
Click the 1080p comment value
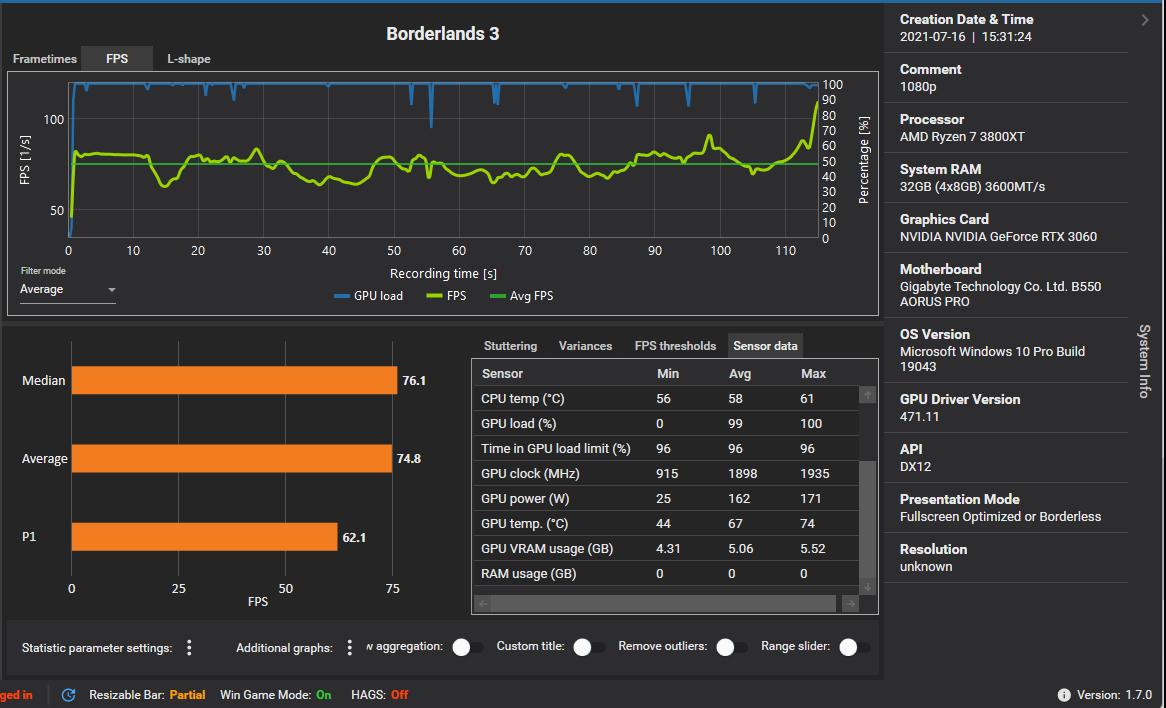click(918, 86)
